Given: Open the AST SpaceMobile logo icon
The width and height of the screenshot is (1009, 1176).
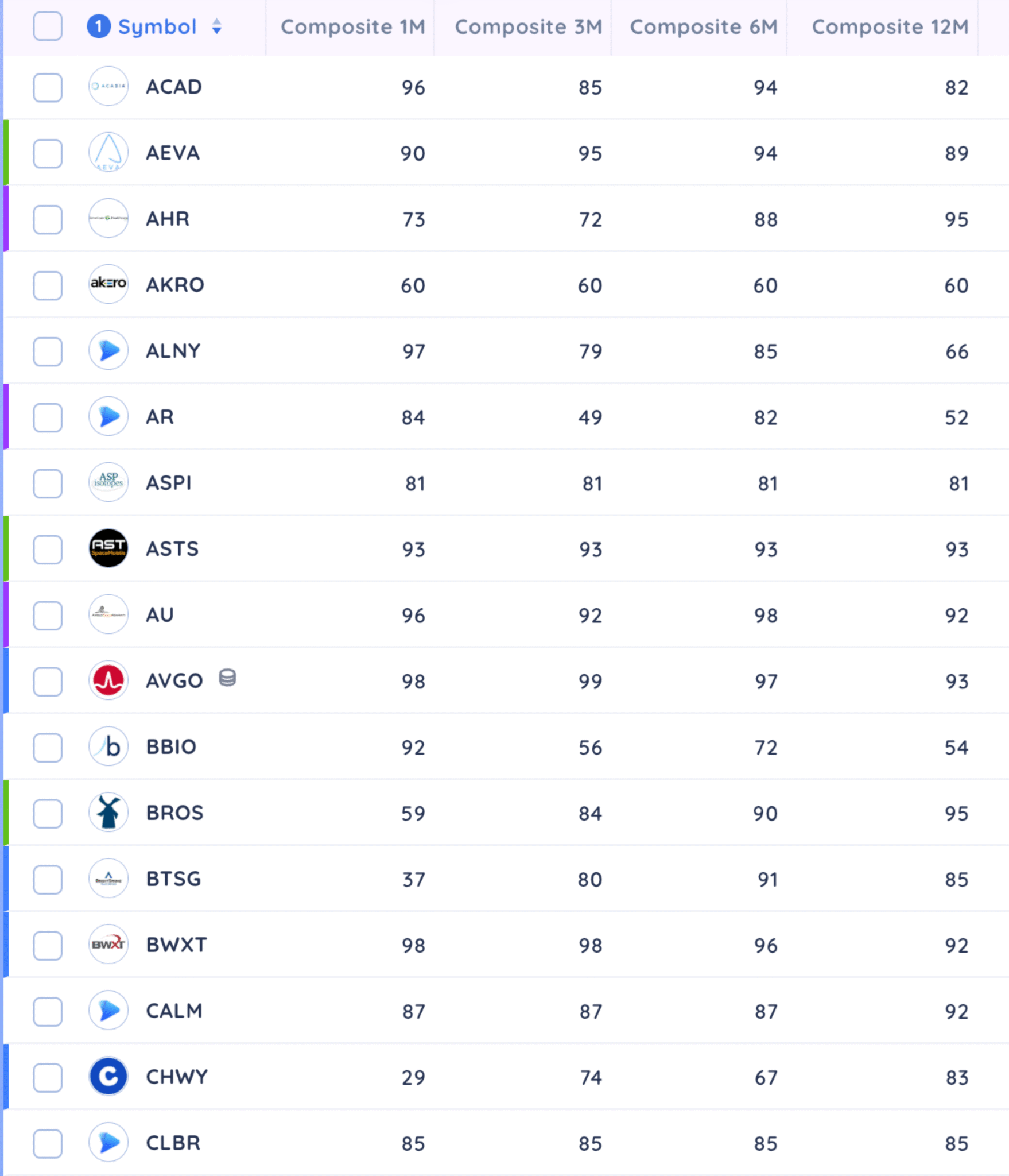Looking at the screenshot, I should coord(108,548).
